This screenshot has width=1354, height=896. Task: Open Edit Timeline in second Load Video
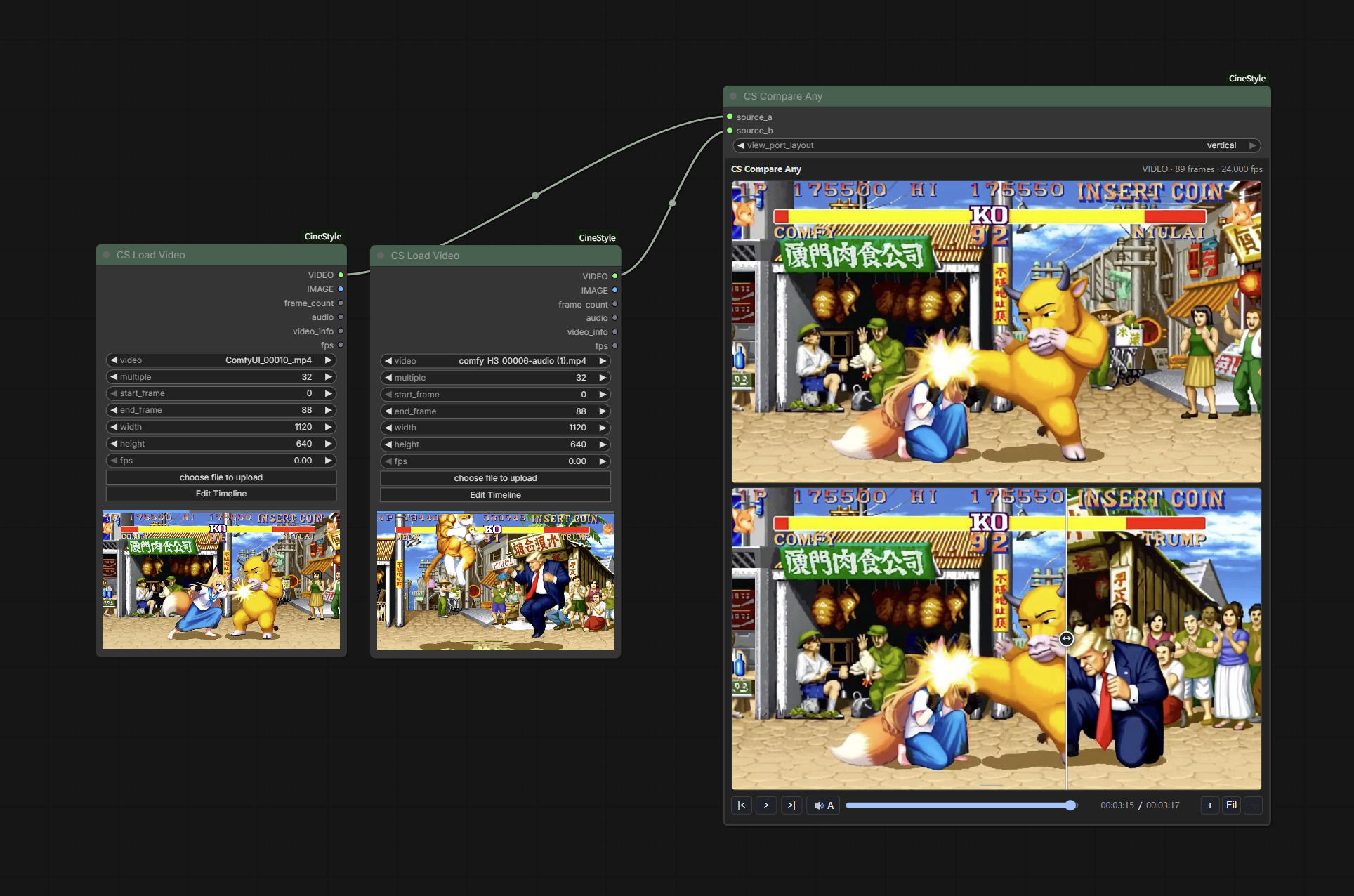click(495, 495)
